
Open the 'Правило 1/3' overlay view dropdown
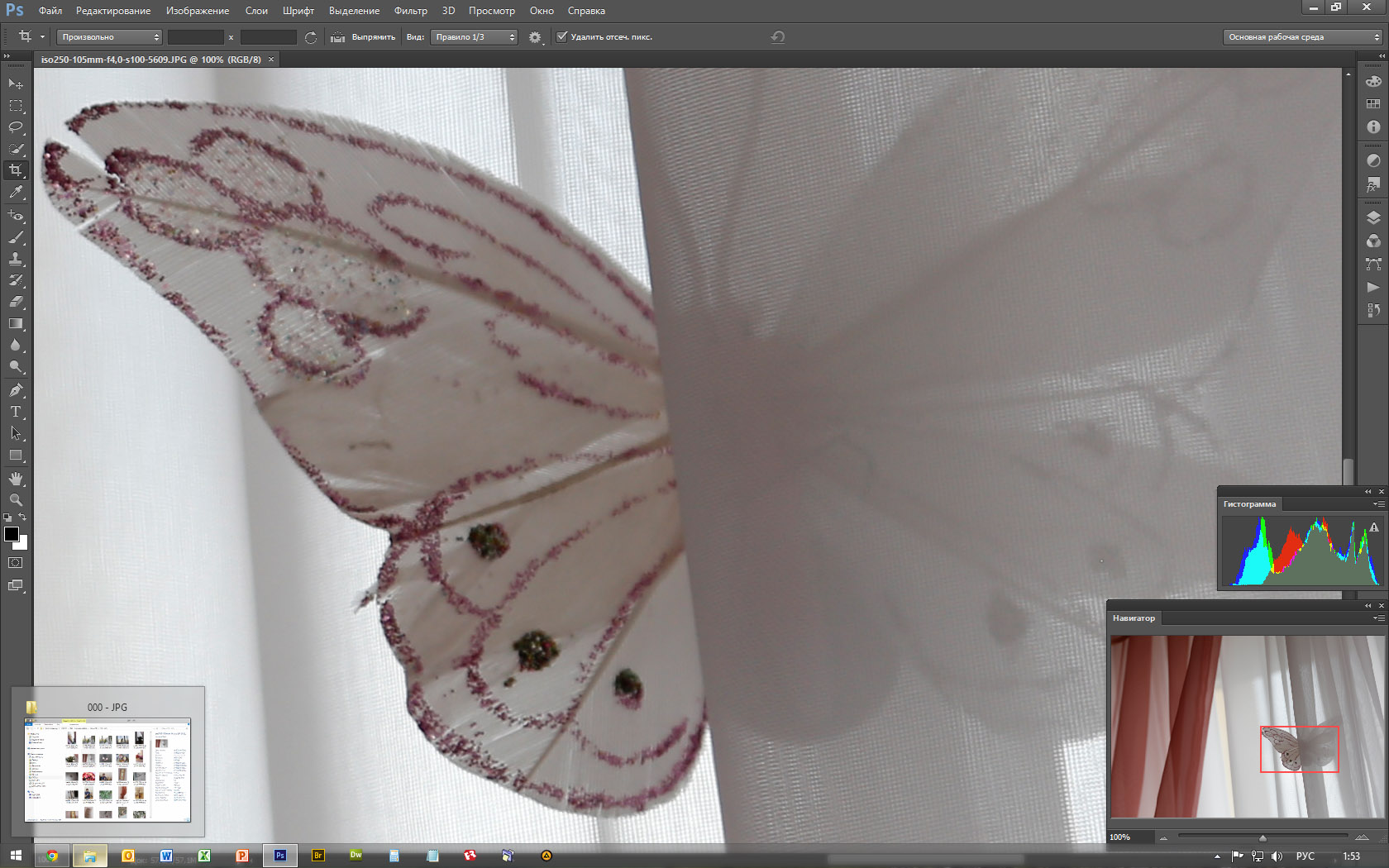coord(475,37)
